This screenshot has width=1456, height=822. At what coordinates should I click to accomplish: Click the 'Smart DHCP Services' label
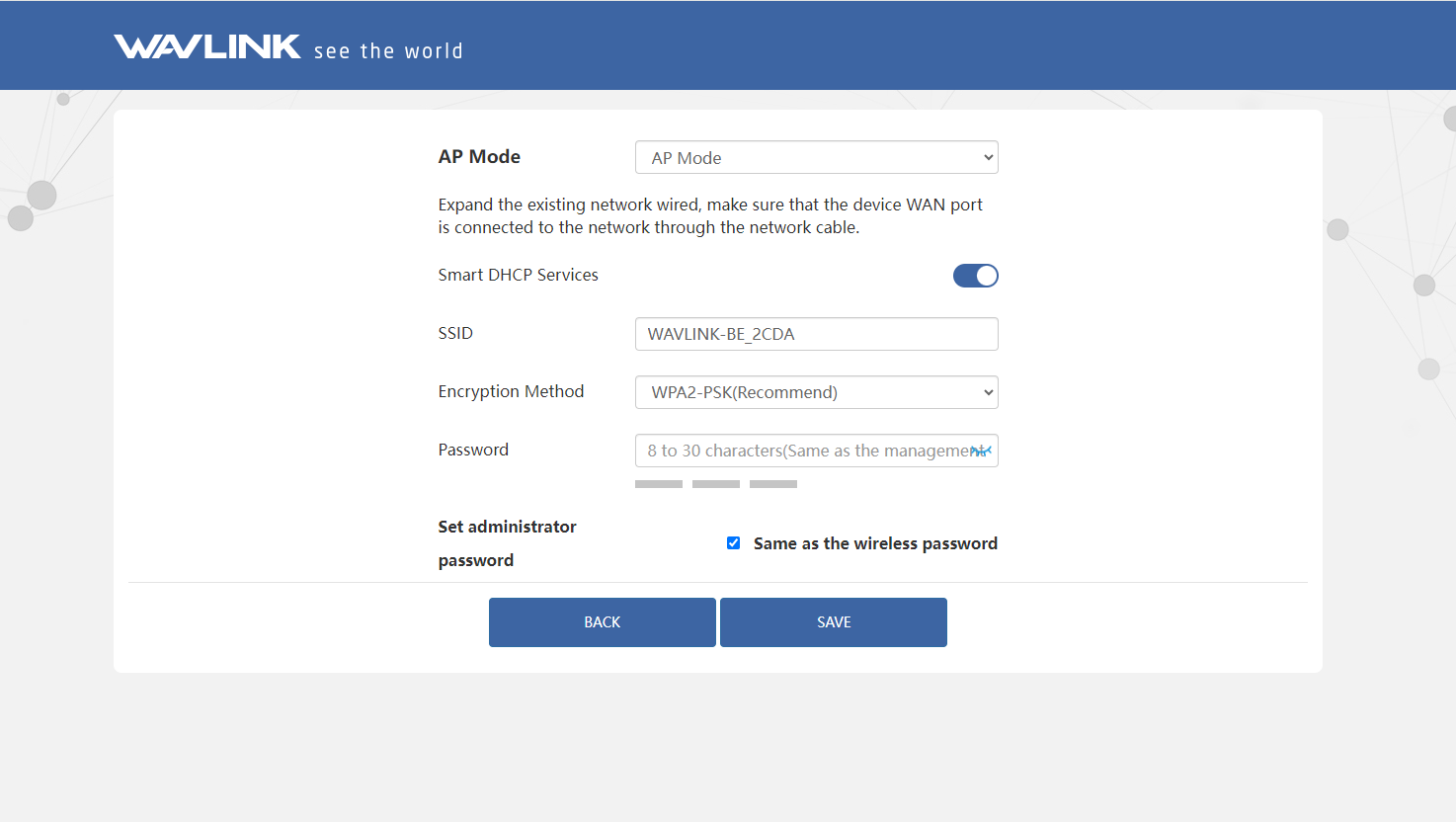[x=518, y=275]
